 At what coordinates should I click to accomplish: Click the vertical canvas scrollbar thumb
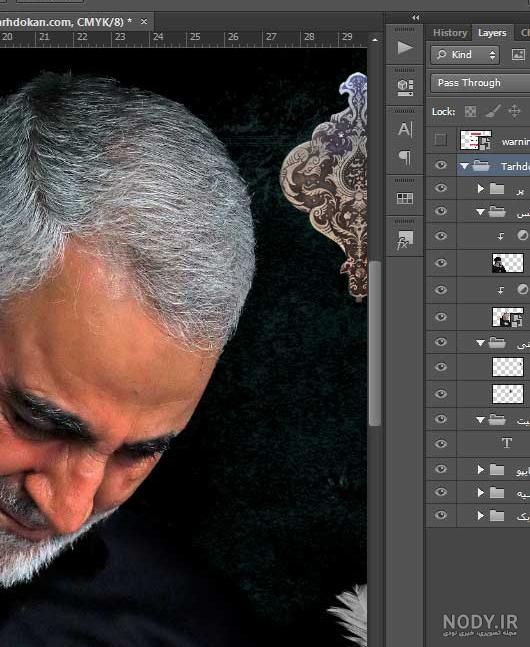375,344
